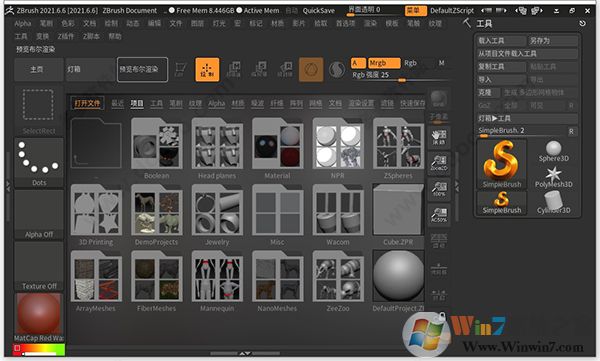Open the Texture Off picker
The width and height of the screenshot is (600, 361).
click(x=39, y=266)
